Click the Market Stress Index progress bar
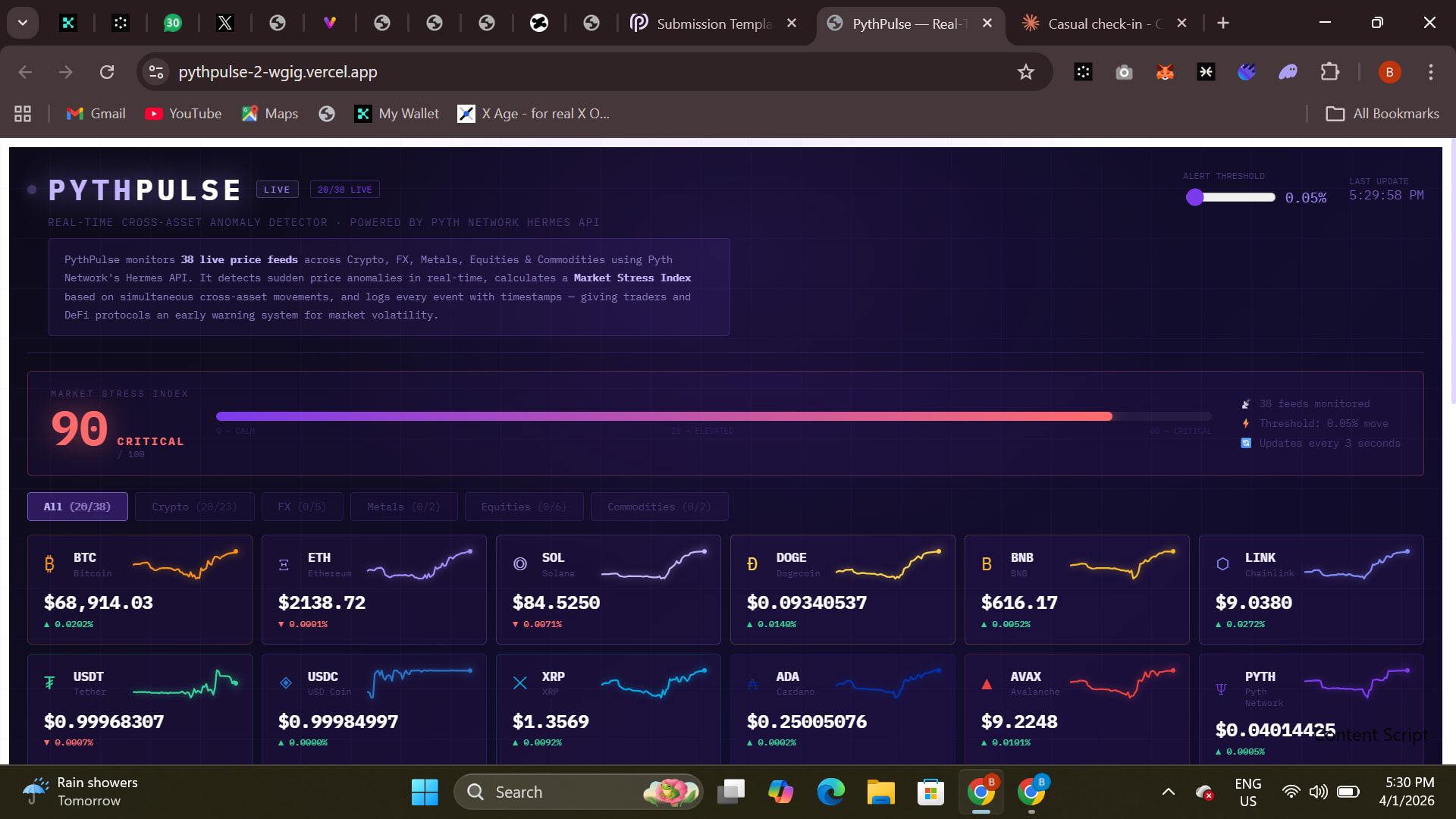This screenshot has height=819, width=1456. pyautogui.click(x=714, y=416)
